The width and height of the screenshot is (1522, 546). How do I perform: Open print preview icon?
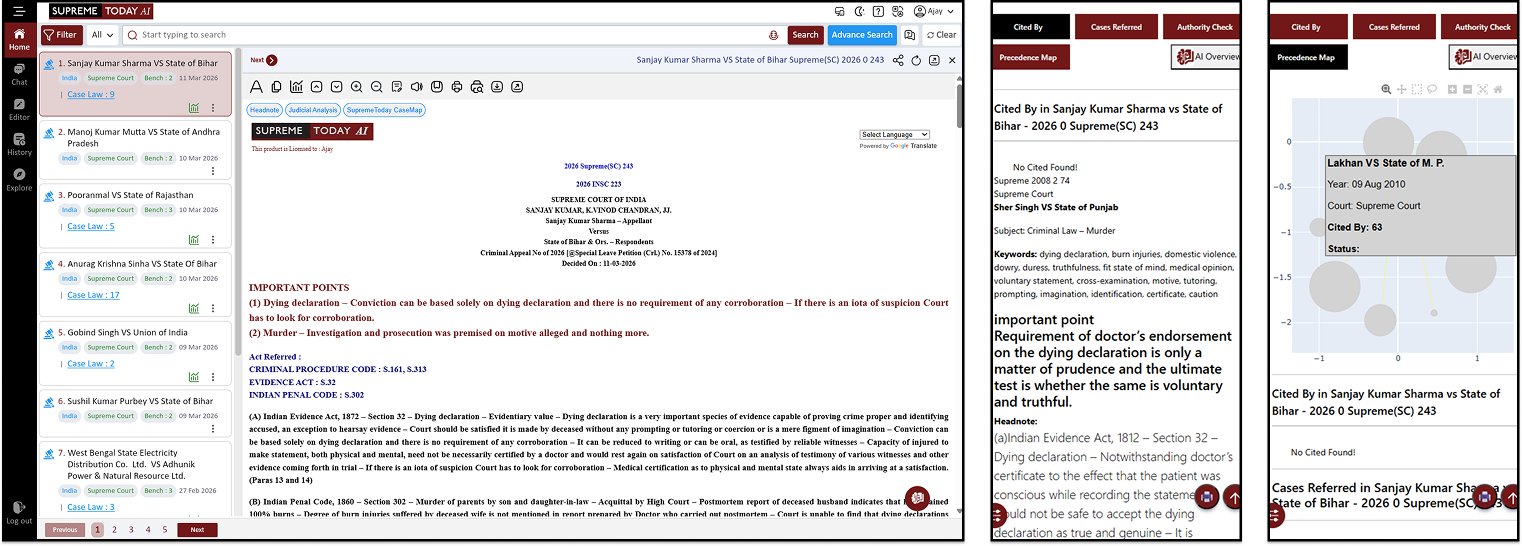click(x=477, y=87)
